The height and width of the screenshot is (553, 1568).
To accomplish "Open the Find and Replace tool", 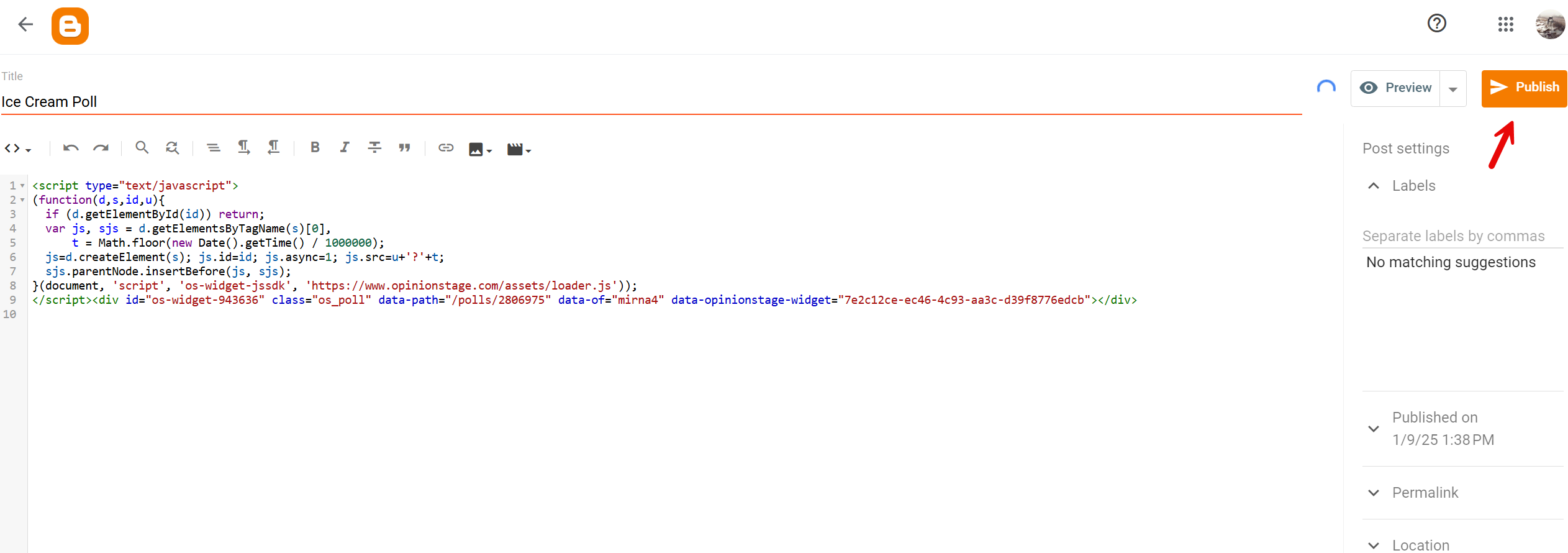I will click(x=172, y=148).
